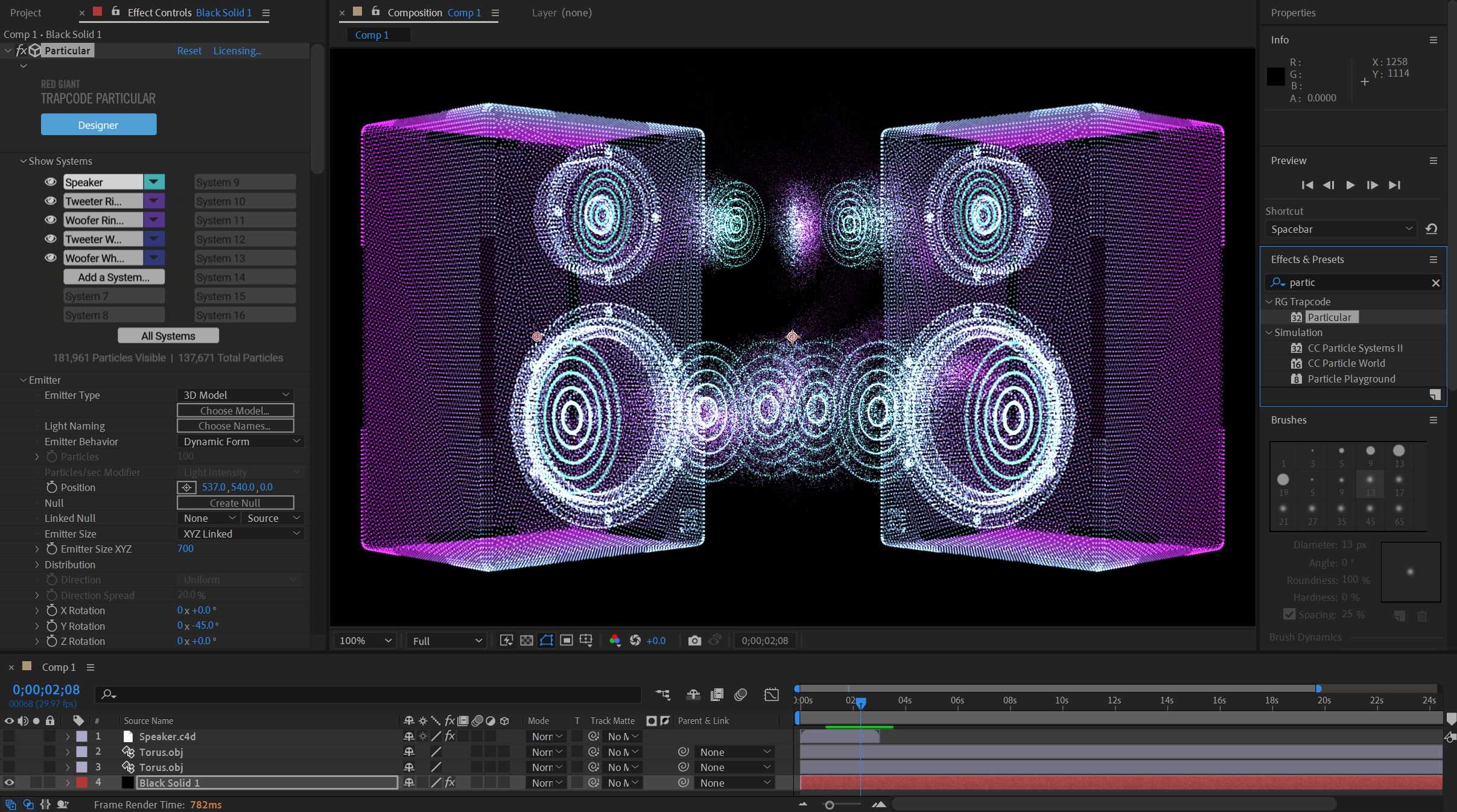
Task: Open Effect Controls panel menu
Action: pyautogui.click(x=266, y=13)
